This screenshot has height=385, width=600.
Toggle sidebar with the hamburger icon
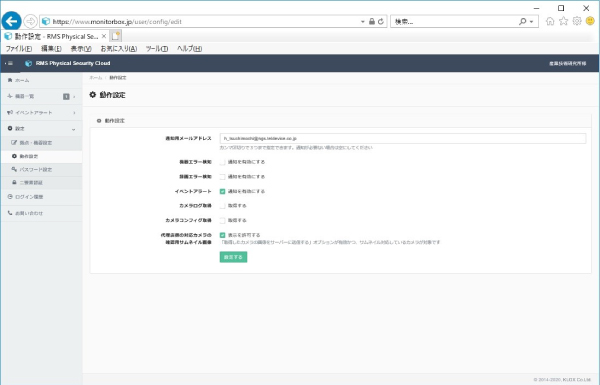tap(10, 63)
